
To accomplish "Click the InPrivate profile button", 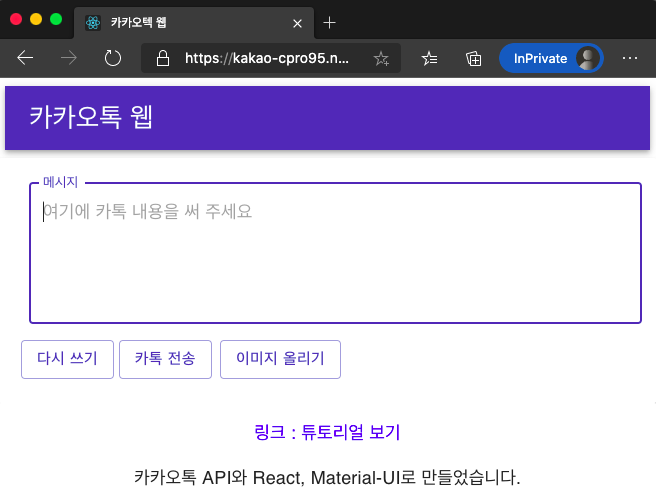I will (x=551, y=58).
